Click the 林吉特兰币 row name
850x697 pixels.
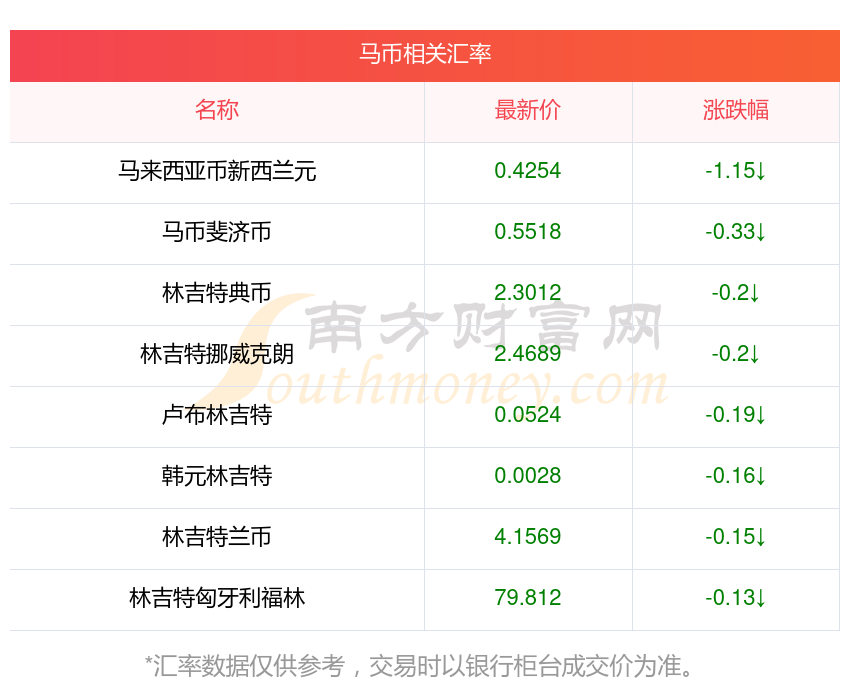[217, 537]
